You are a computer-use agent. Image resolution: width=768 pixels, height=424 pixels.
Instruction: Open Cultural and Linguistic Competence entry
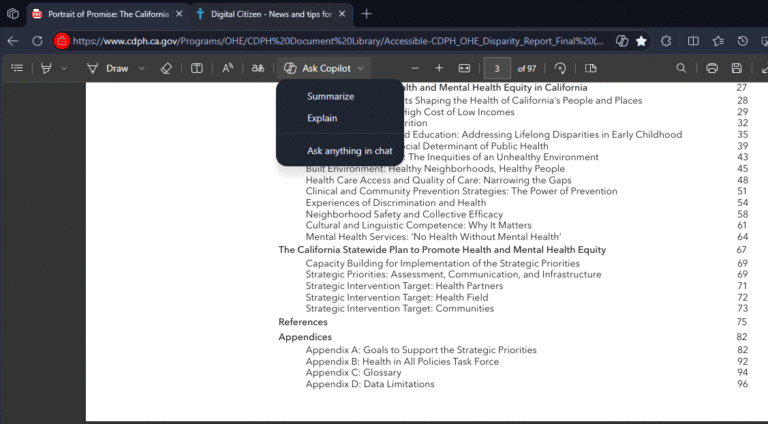click(x=418, y=225)
